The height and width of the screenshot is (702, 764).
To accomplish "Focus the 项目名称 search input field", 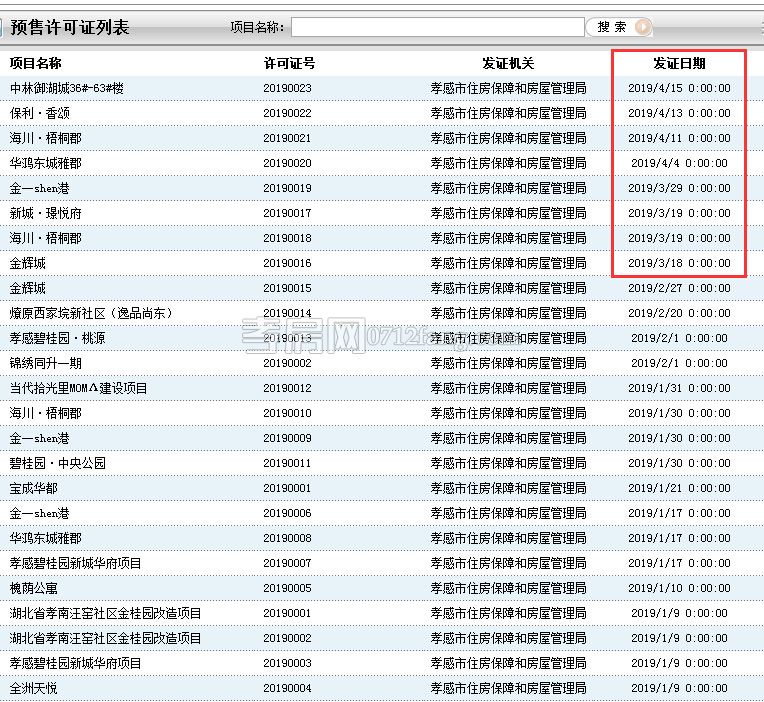I will pos(437,27).
